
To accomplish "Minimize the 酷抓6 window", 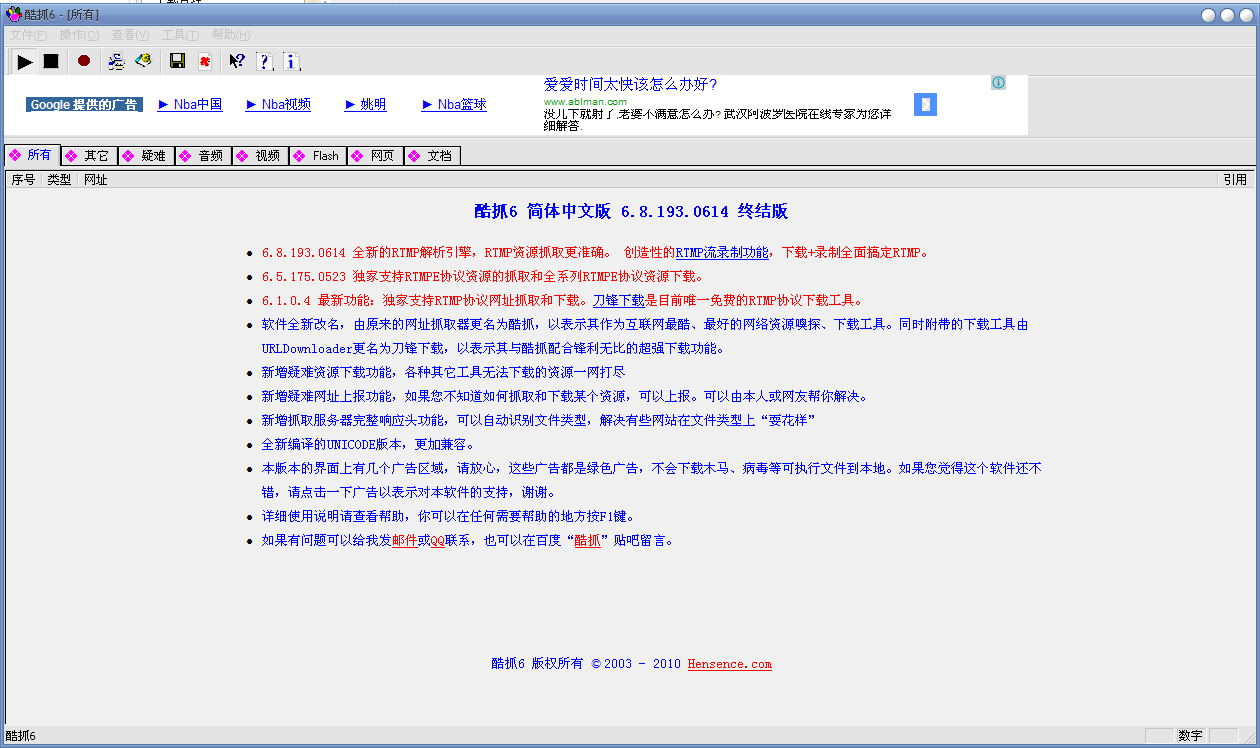I will [x=1207, y=15].
